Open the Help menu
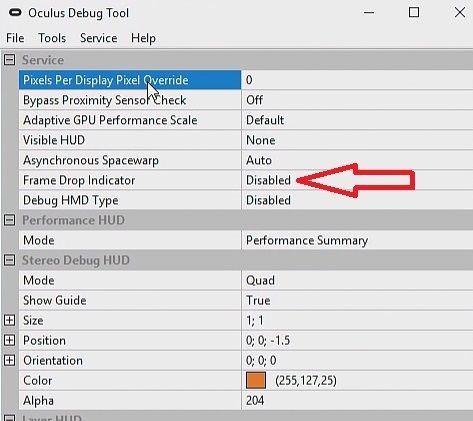Viewport: 473px width, 421px height. tap(143, 38)
